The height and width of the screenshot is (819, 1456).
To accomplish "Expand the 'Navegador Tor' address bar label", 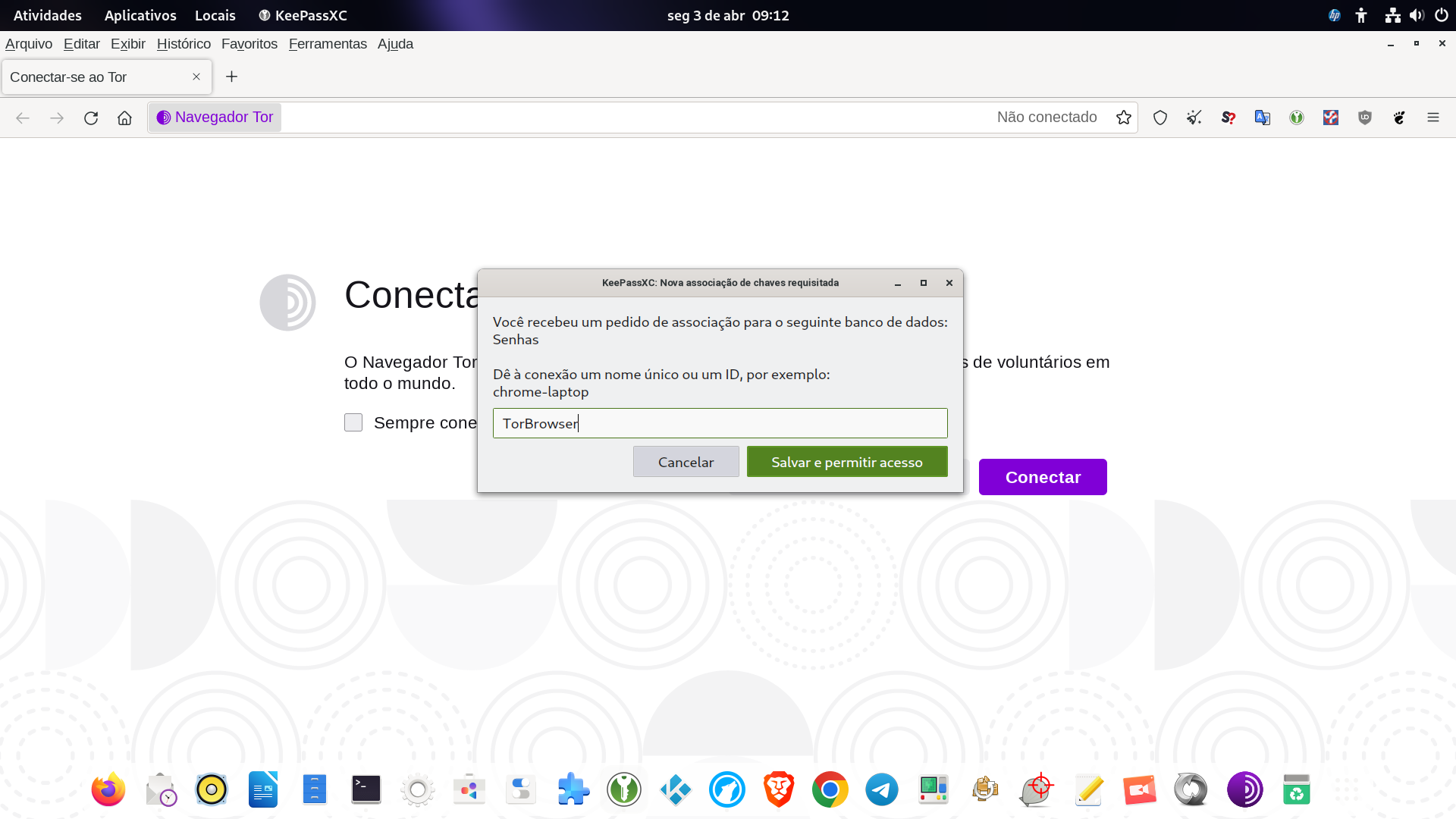I will pos(215,117).
